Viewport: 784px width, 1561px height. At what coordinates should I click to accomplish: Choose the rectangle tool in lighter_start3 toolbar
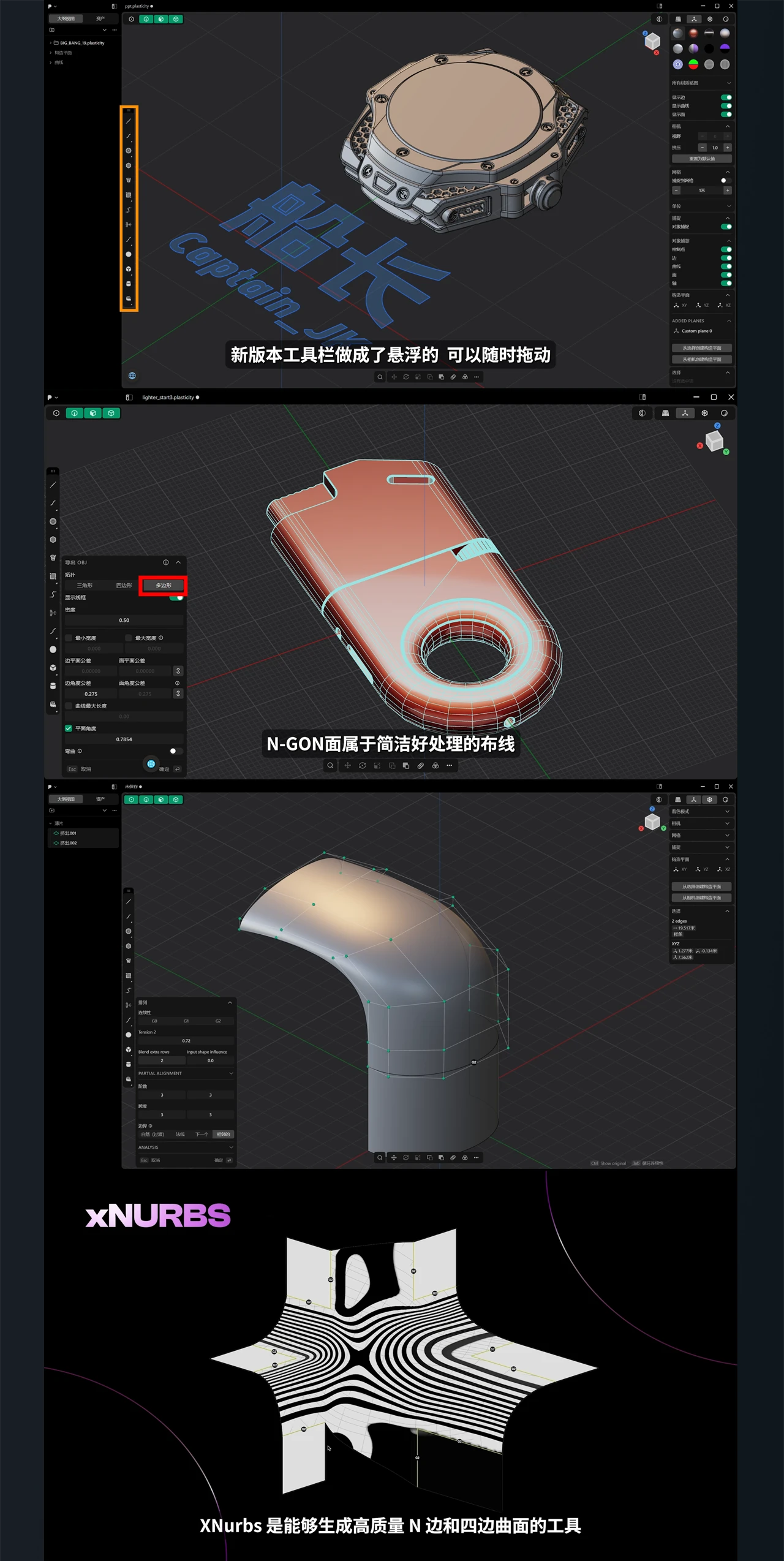(x=53, y=576)
